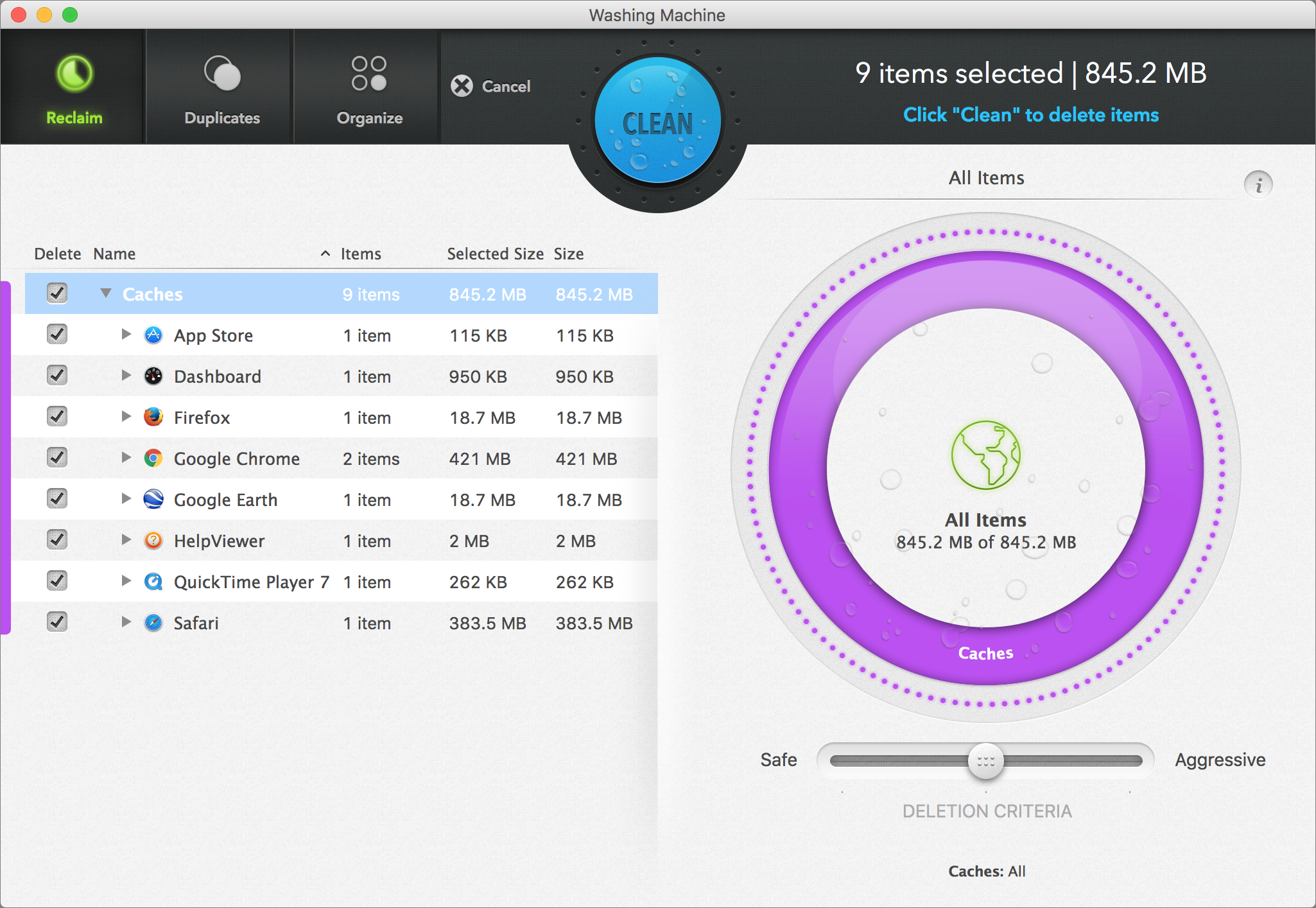
Task: Click the Delete column header
Action: pos(57,254)
